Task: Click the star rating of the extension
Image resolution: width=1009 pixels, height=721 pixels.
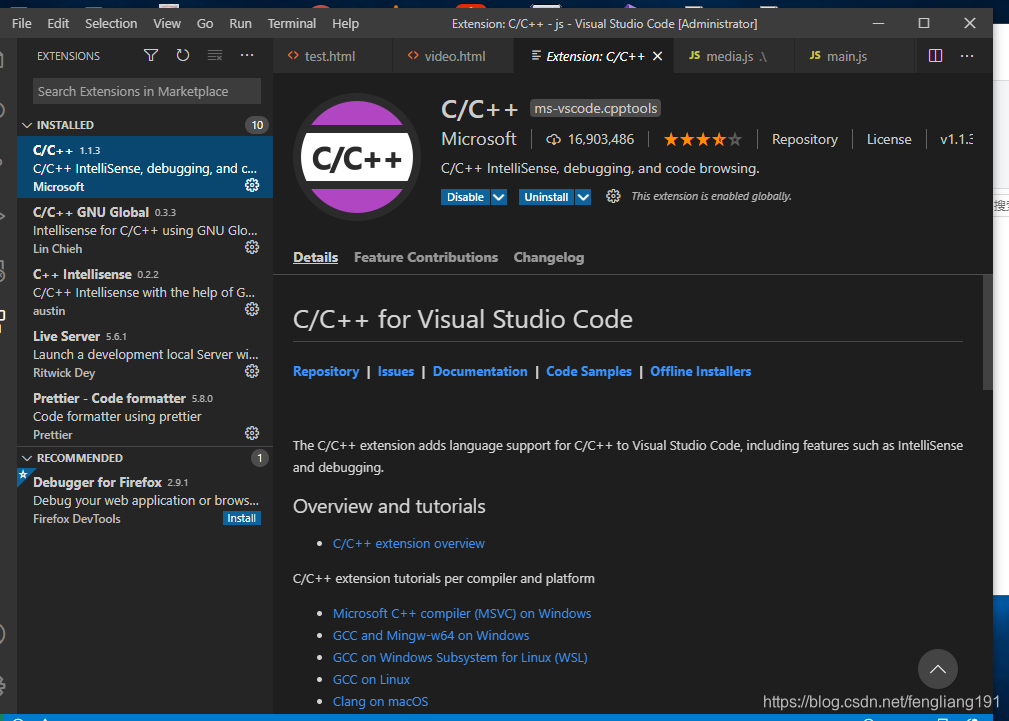Action: pos(703,139)
